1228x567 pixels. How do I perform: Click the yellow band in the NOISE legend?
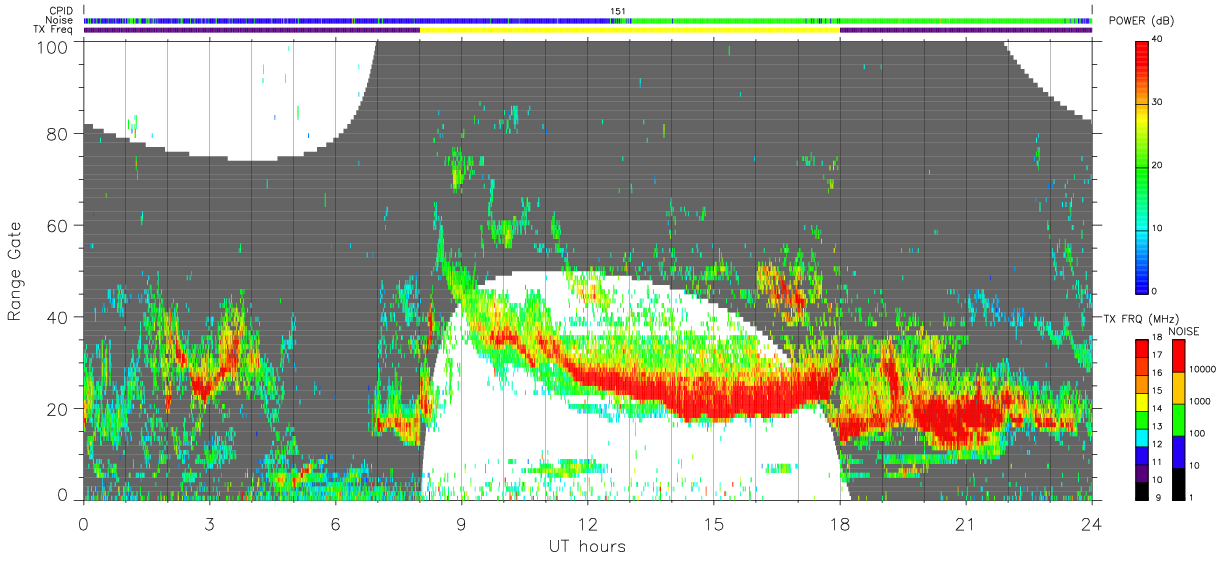[1179, 388]
